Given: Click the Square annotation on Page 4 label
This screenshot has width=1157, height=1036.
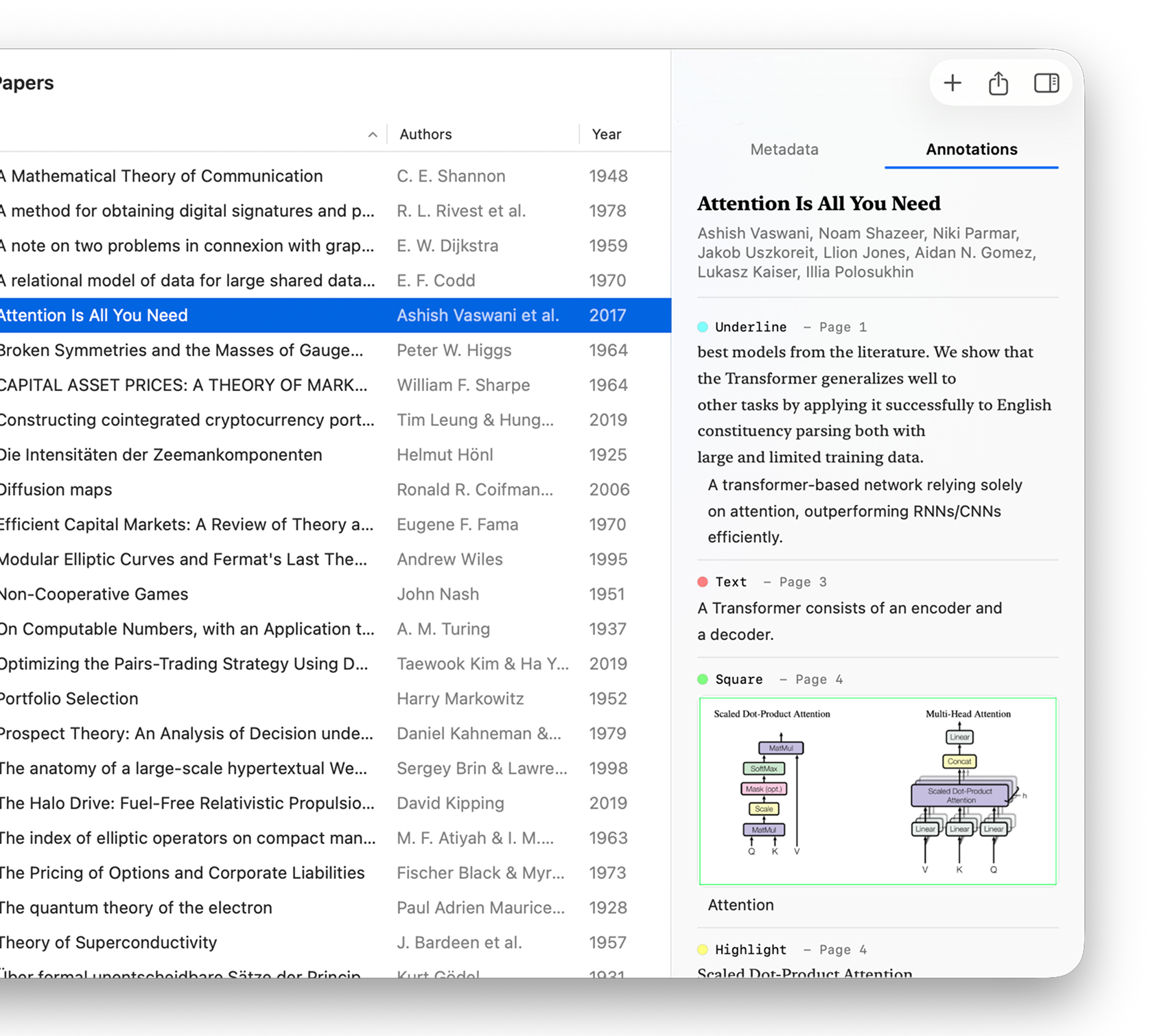Looking at the screenshot, I should coord(779,679).
